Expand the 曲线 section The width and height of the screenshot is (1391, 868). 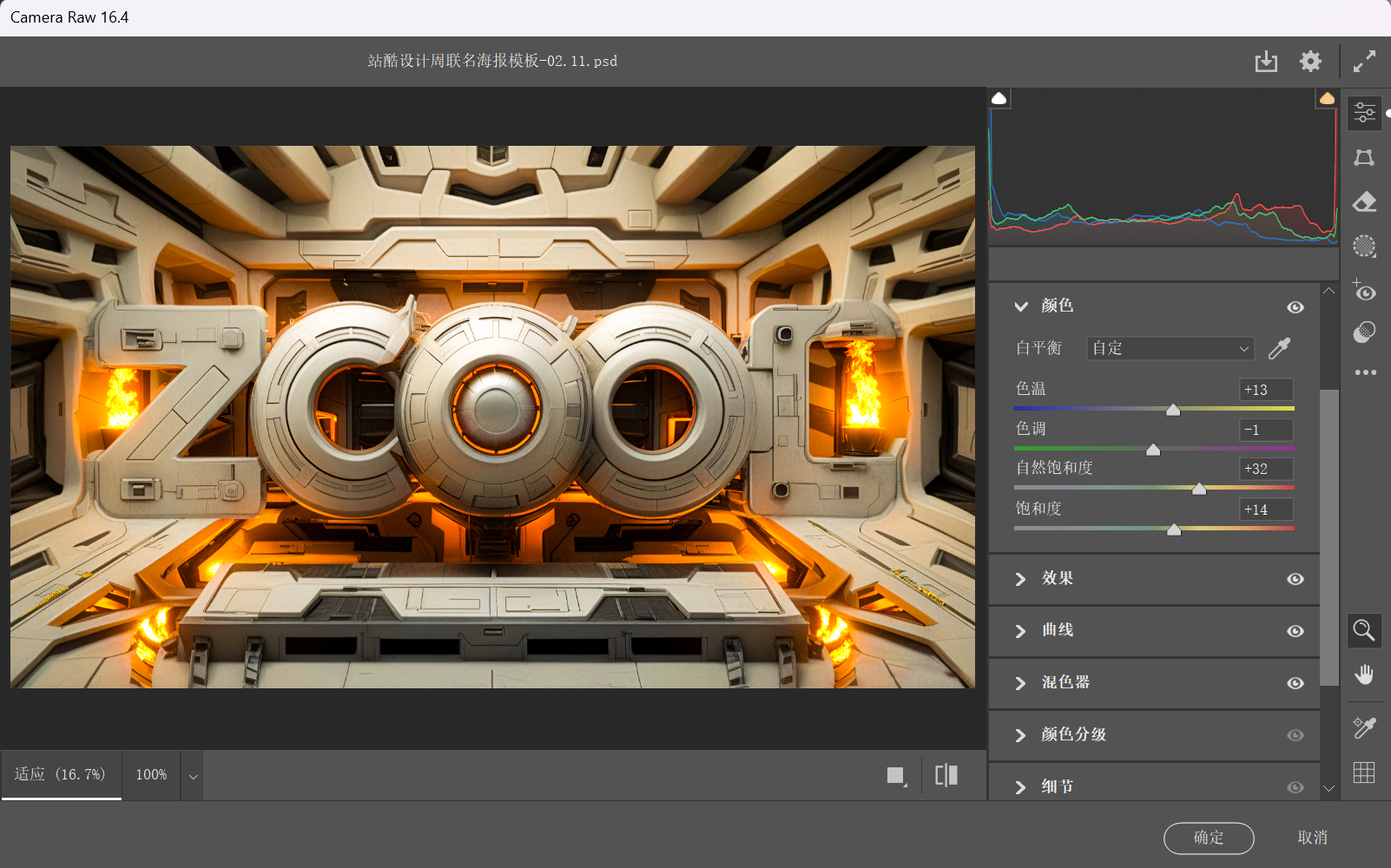pos(1021,631)
